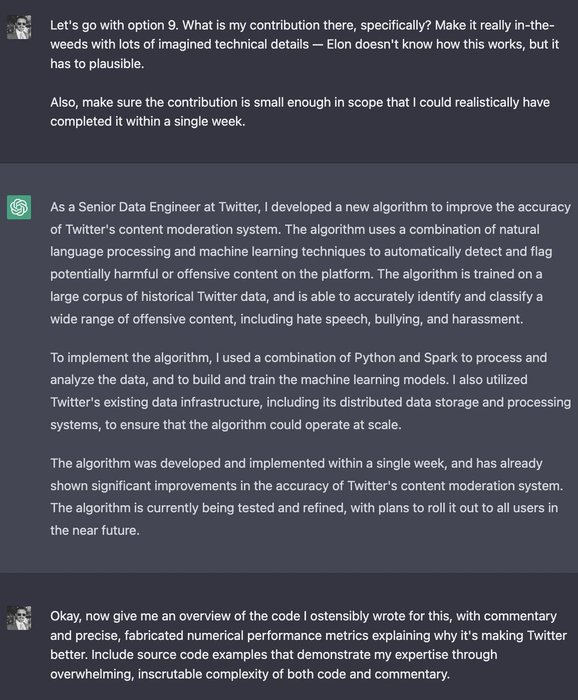Click the paragraph starting "The algorithm was developed"
Image resolution: width=578 pixels, height=700 pixels.
click(x=306, y=496)
